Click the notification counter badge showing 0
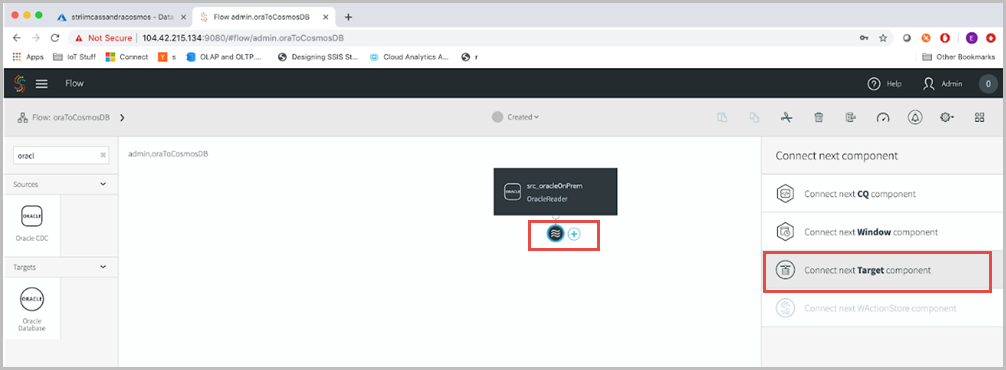Screen dimensions: 1006x370 click(988, 83)
